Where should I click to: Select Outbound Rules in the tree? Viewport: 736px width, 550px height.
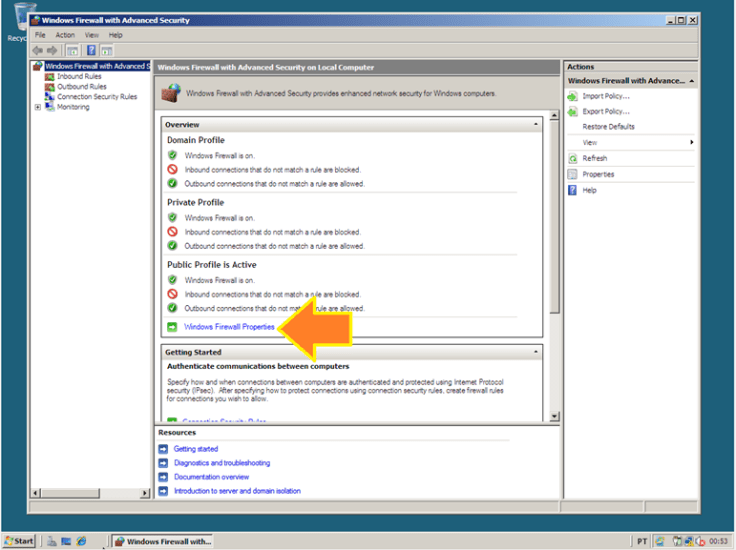tap(81, 87)
